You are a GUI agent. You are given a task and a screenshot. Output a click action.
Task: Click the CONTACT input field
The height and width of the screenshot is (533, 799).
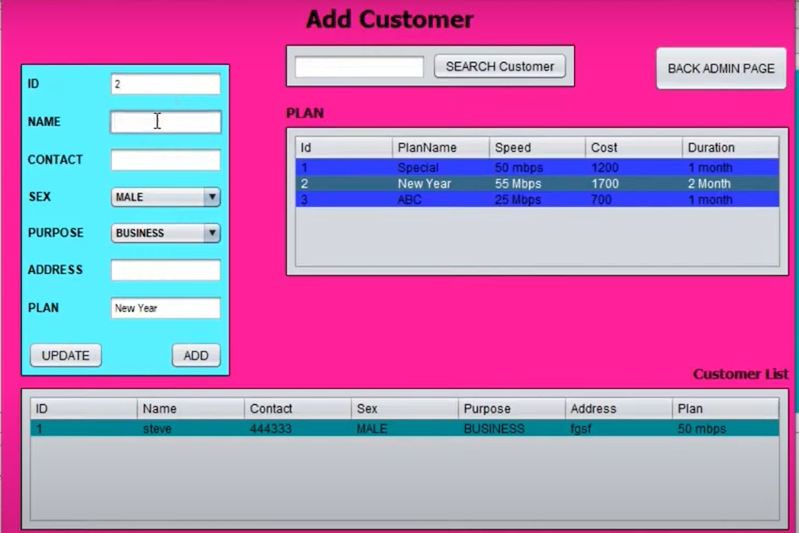point(166,160)
